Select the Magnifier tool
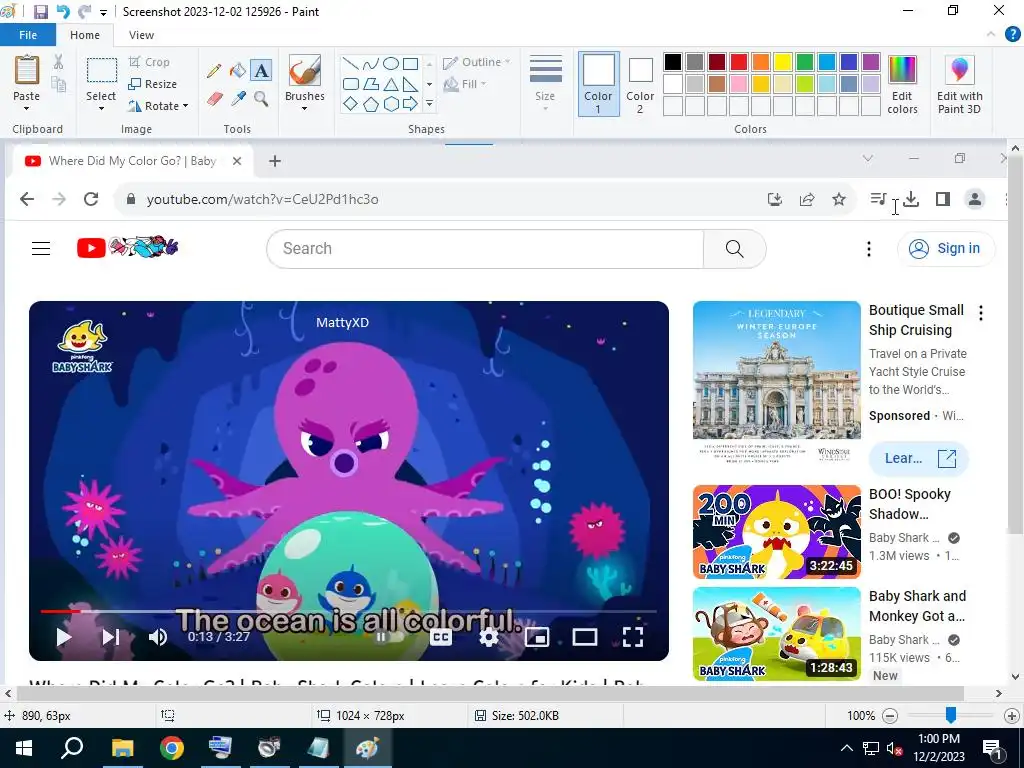Image resolution: width=1024 pixels, height=768 pixels. (x=261, y=99)
